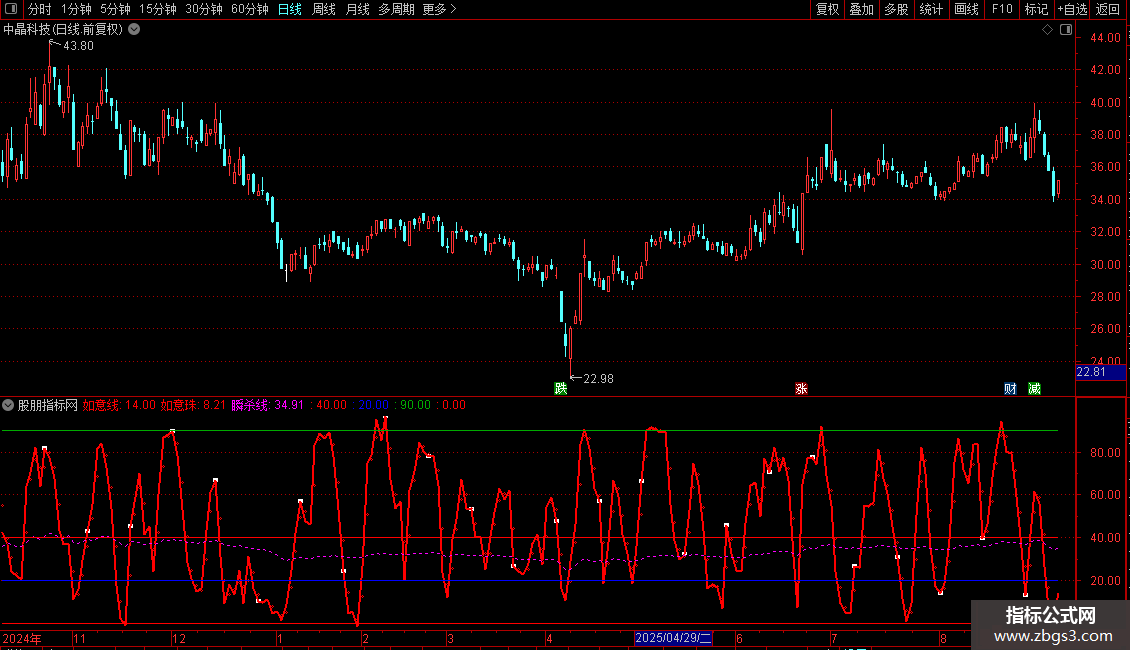Click the 12 month mark on time axis
The height and width of the screenshot is (650, 1130).
pos(179,638)
